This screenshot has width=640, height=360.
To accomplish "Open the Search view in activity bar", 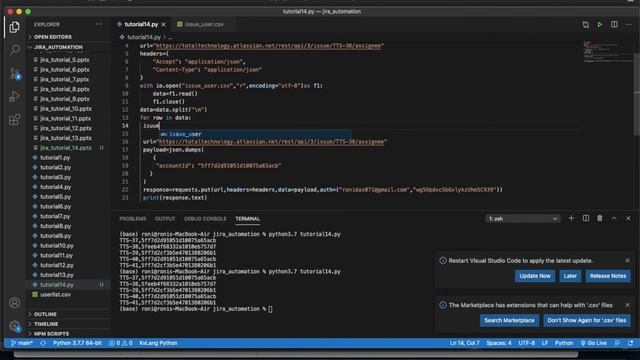I will 15,50.
